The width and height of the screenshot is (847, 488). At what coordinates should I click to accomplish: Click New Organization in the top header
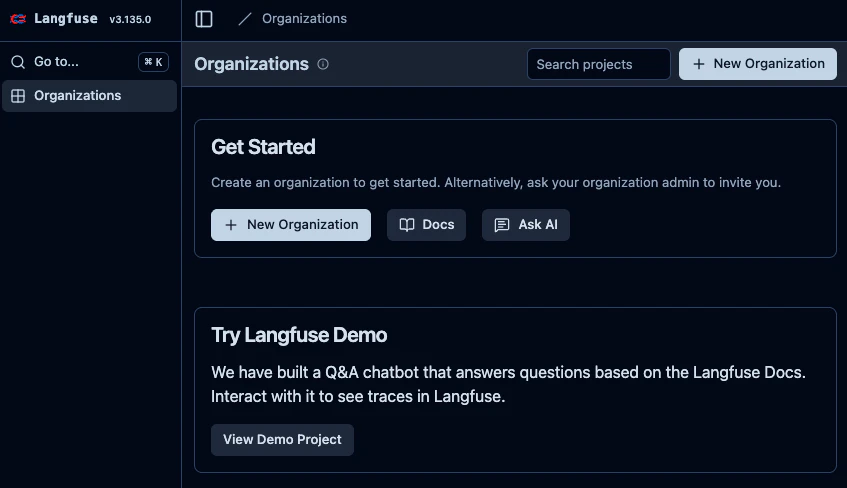[x=757, y=64]
